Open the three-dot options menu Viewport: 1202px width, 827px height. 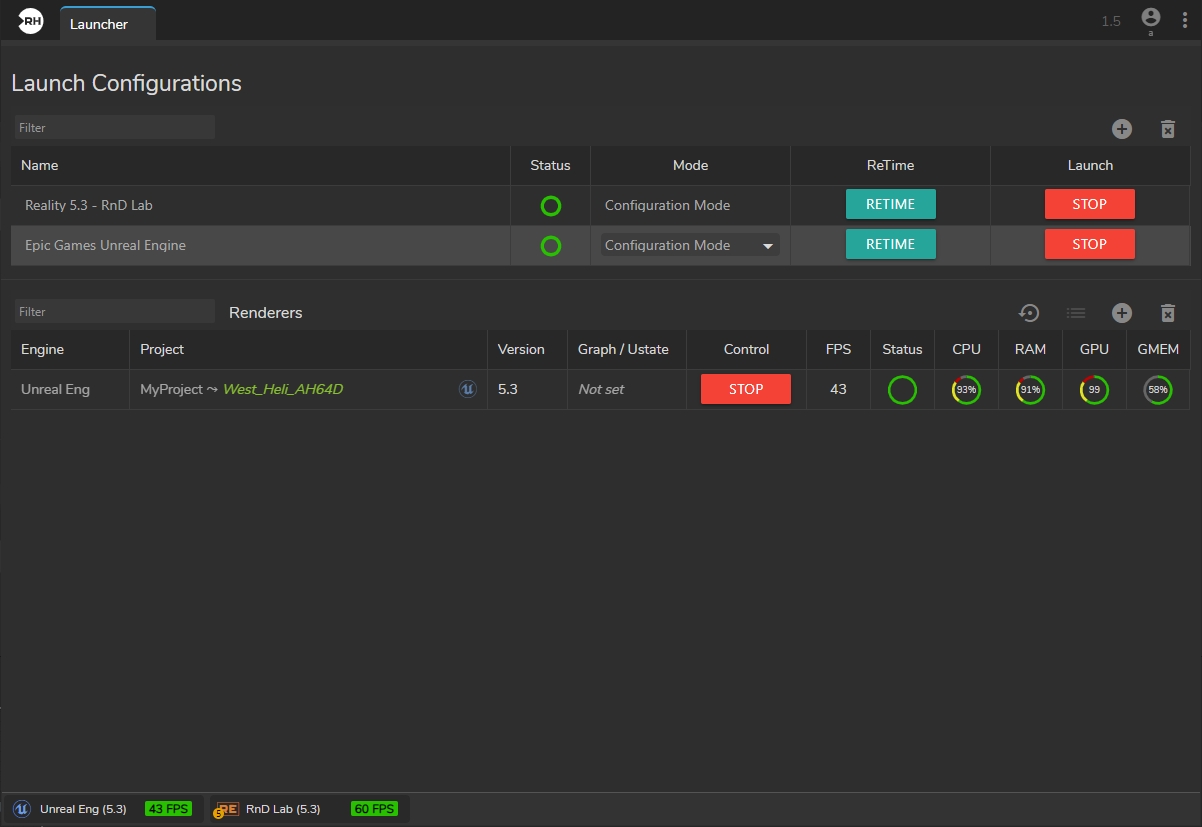tap(1185, 20)
